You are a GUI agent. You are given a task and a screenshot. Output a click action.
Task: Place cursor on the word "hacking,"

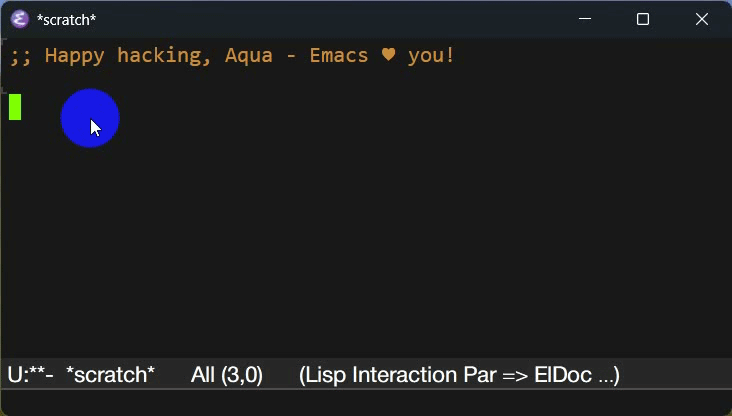point(164,56)
